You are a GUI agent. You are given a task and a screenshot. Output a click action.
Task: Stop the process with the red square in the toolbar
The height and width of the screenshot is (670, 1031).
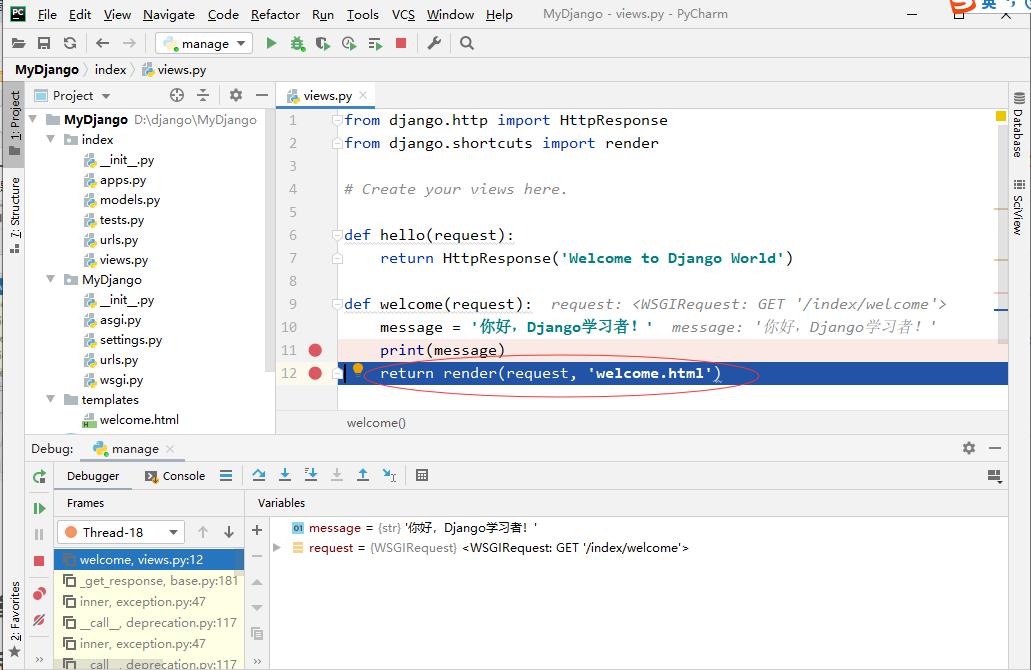click(401, 43)
